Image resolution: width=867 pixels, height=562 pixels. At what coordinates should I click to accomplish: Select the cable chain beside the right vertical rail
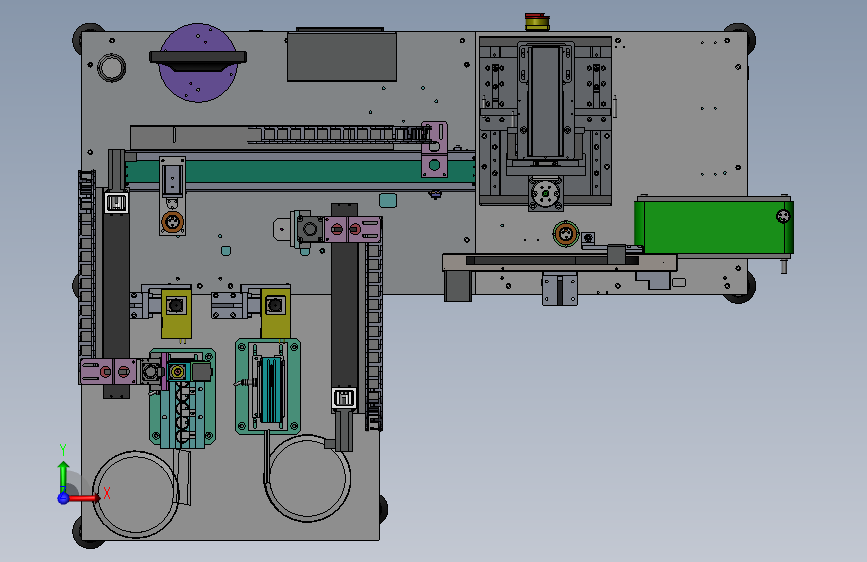click(x=374, y=337)
